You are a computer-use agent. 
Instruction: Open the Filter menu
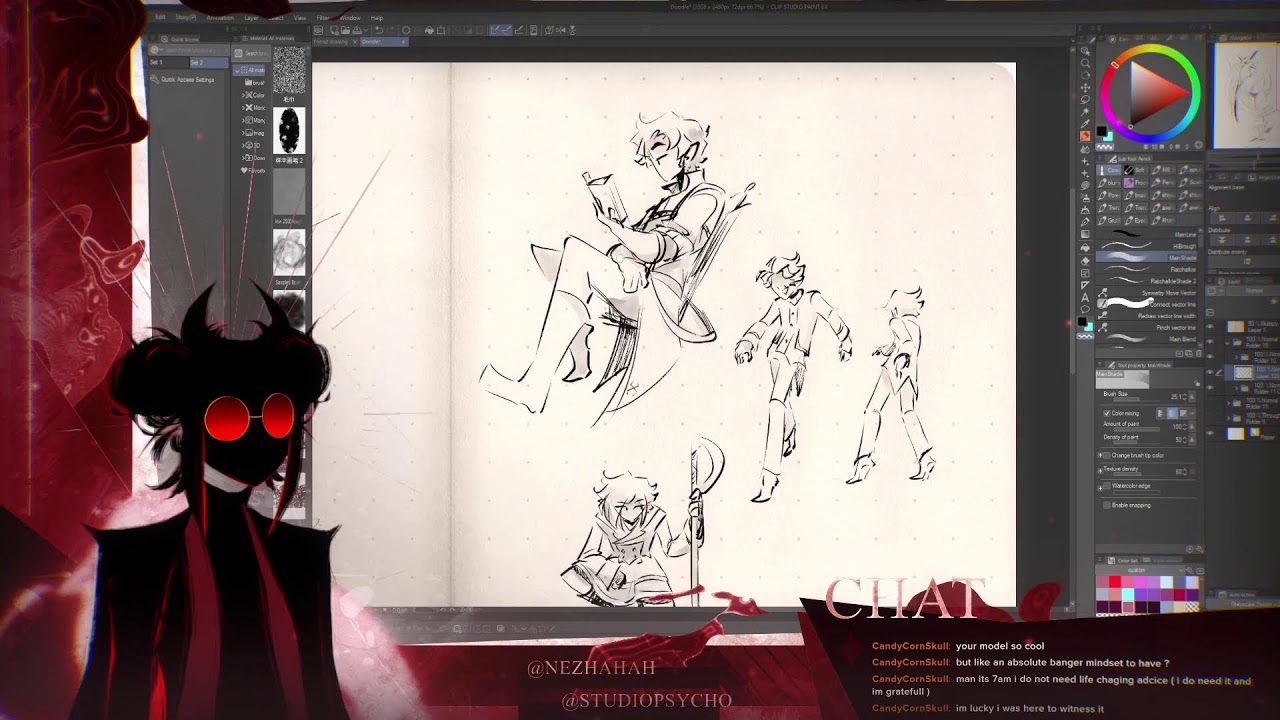[322, 17]
